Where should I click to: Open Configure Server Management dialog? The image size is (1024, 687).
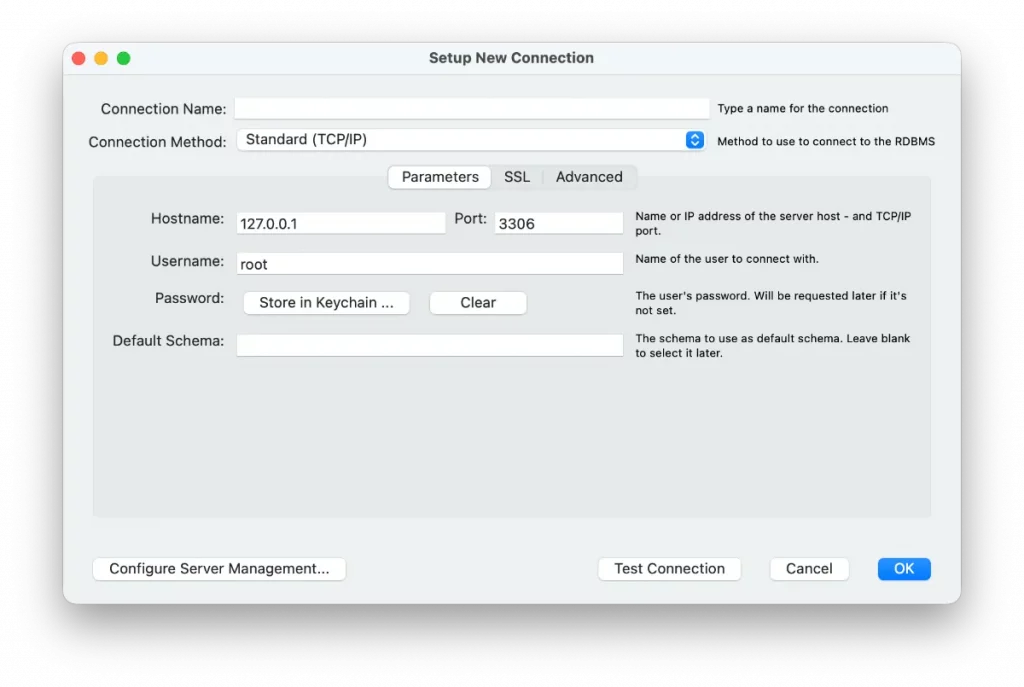pos(219,568)
